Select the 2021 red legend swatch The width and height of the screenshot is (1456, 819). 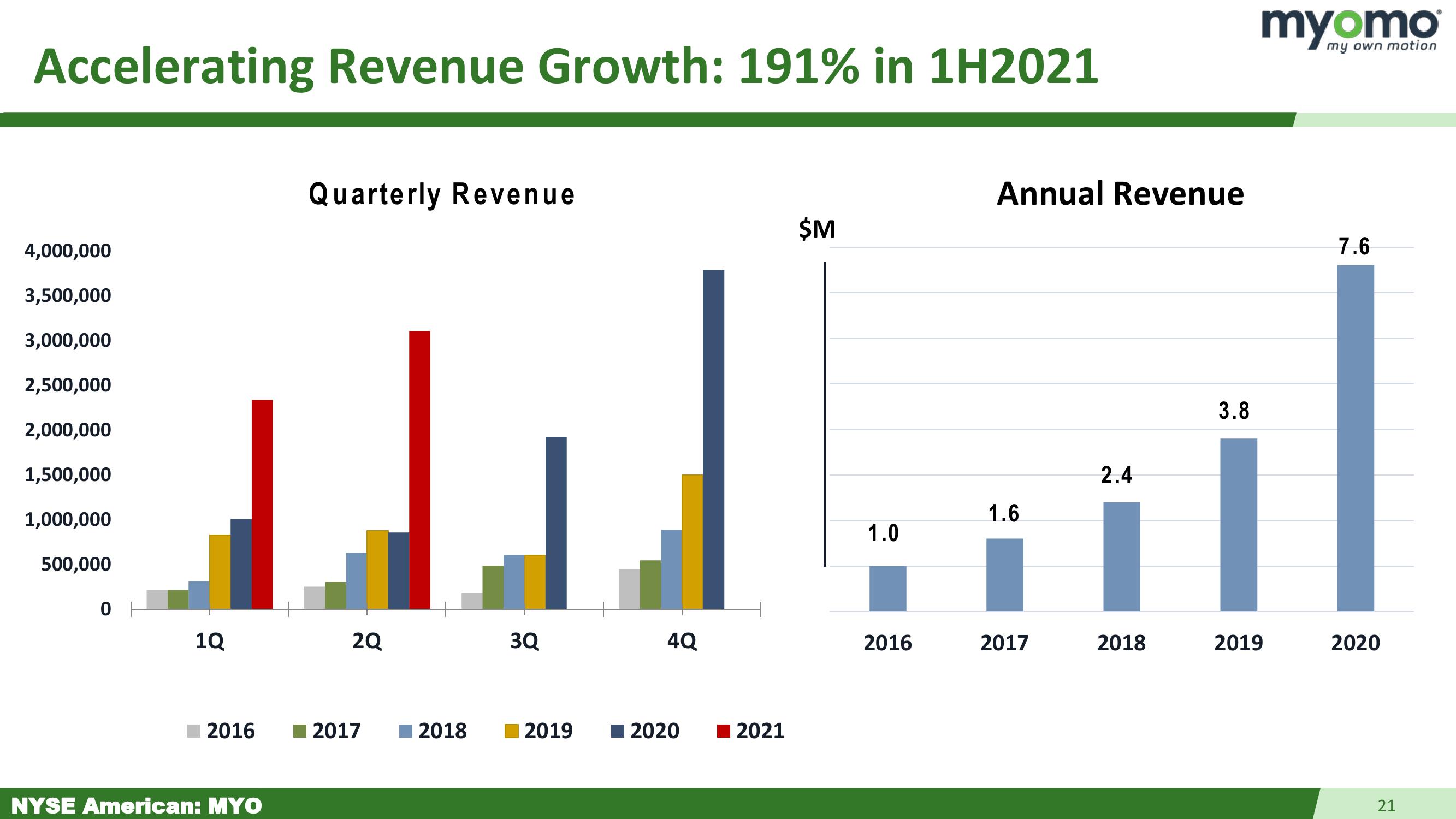click(724, 732)
